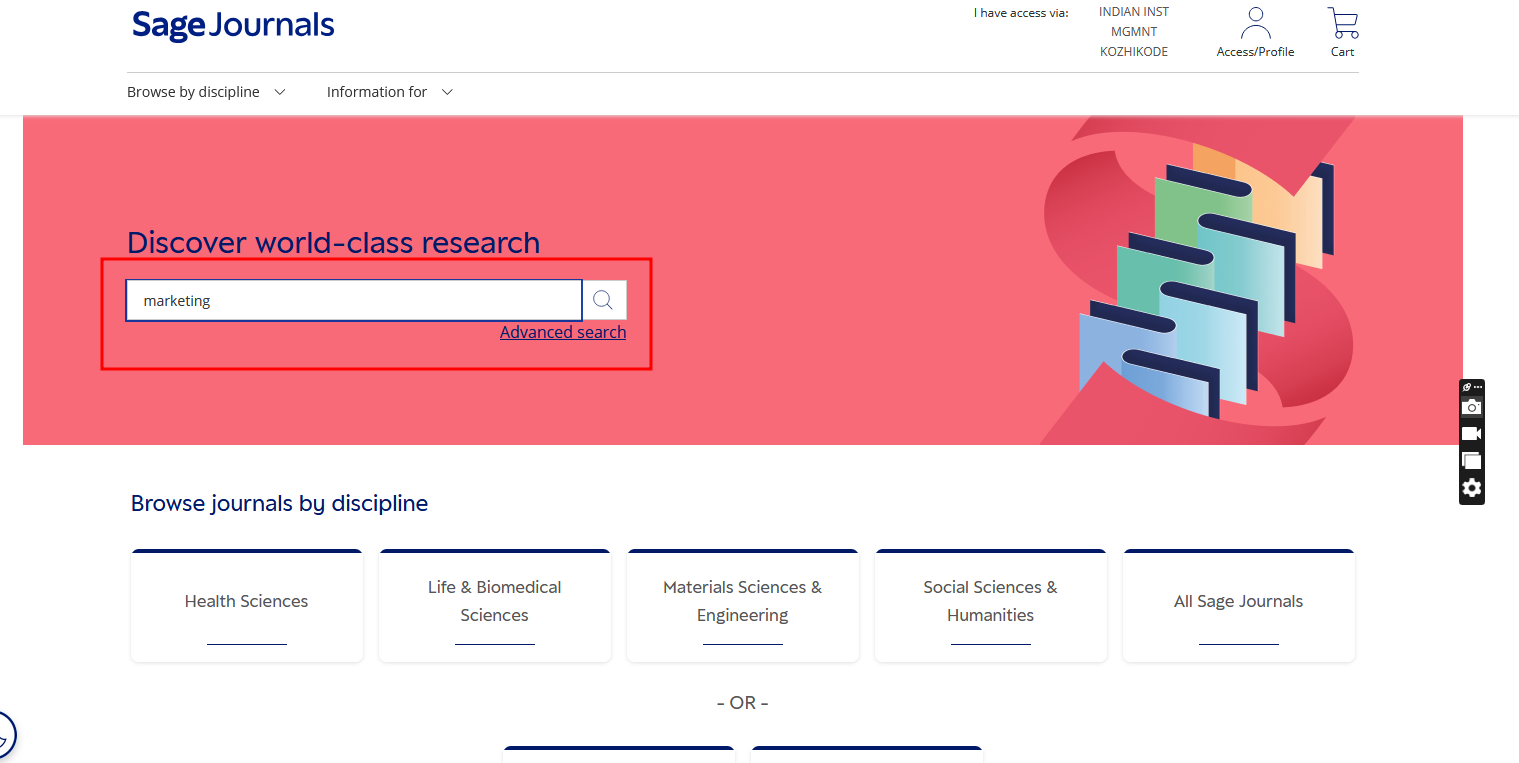Screen dimensions: 1519x763
Task: Click the camera screenshot icon in floating toolbar
Action: click(1471, 407)
